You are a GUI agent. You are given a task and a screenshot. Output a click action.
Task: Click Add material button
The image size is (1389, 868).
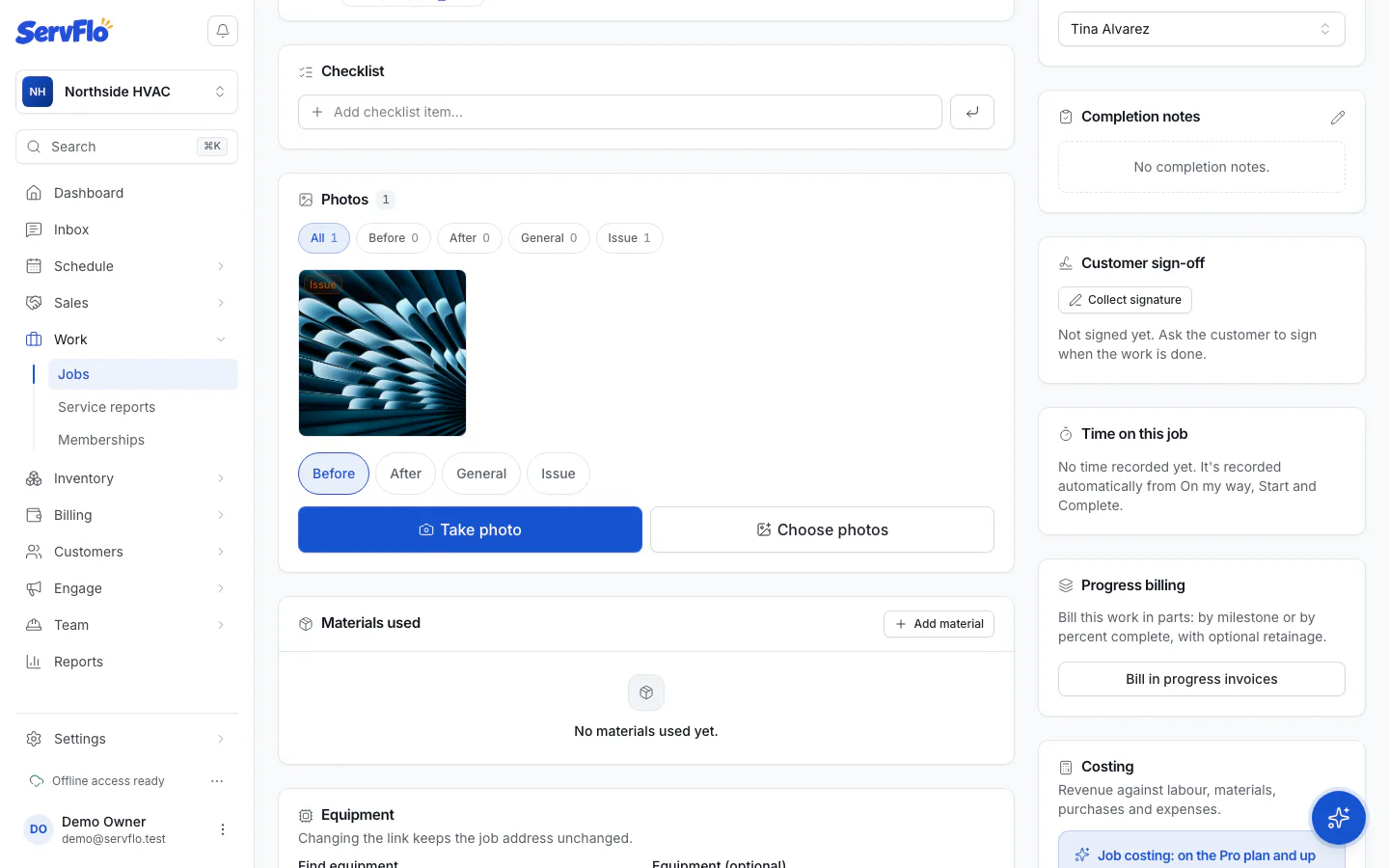point(939,624)
